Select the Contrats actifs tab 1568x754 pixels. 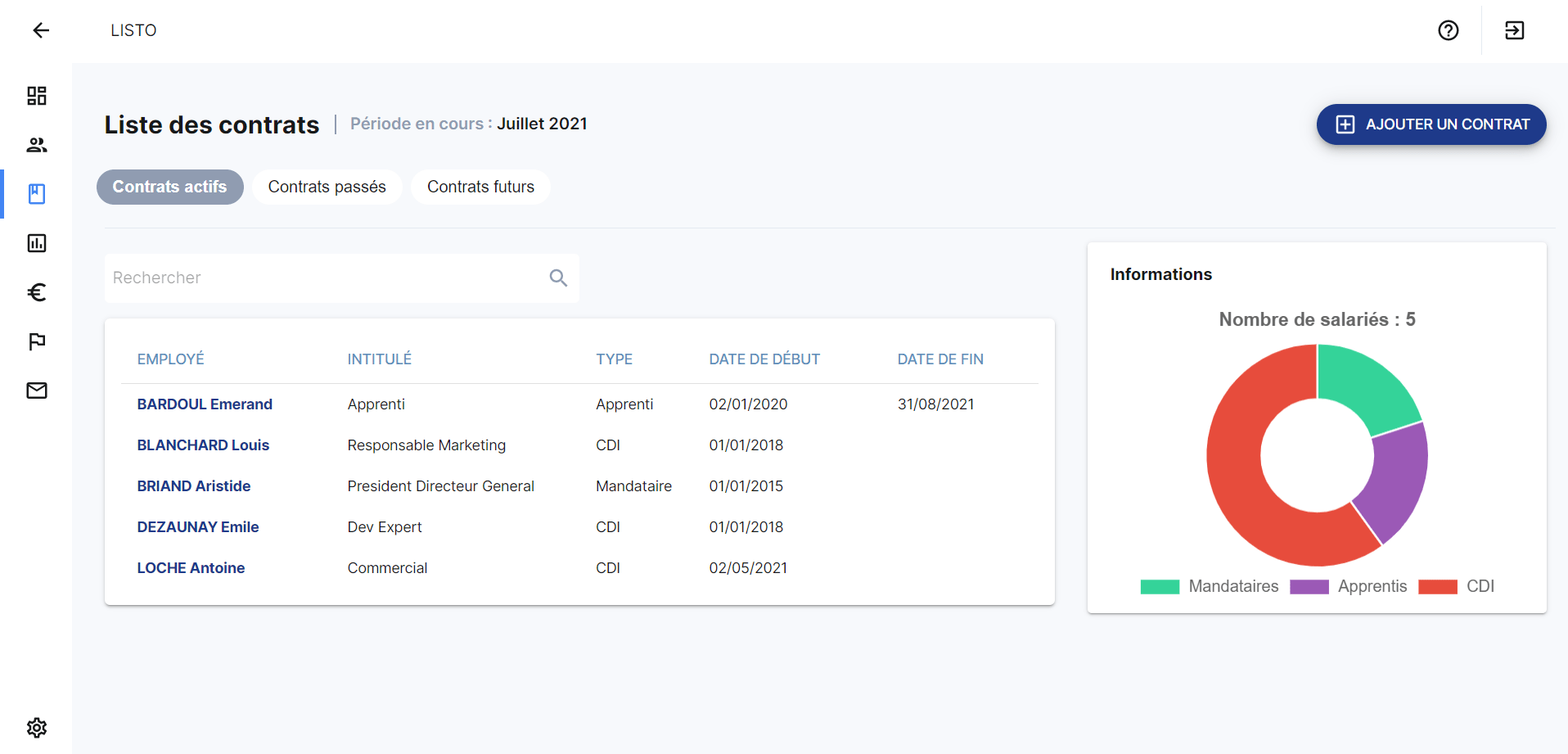click(170, 187)
